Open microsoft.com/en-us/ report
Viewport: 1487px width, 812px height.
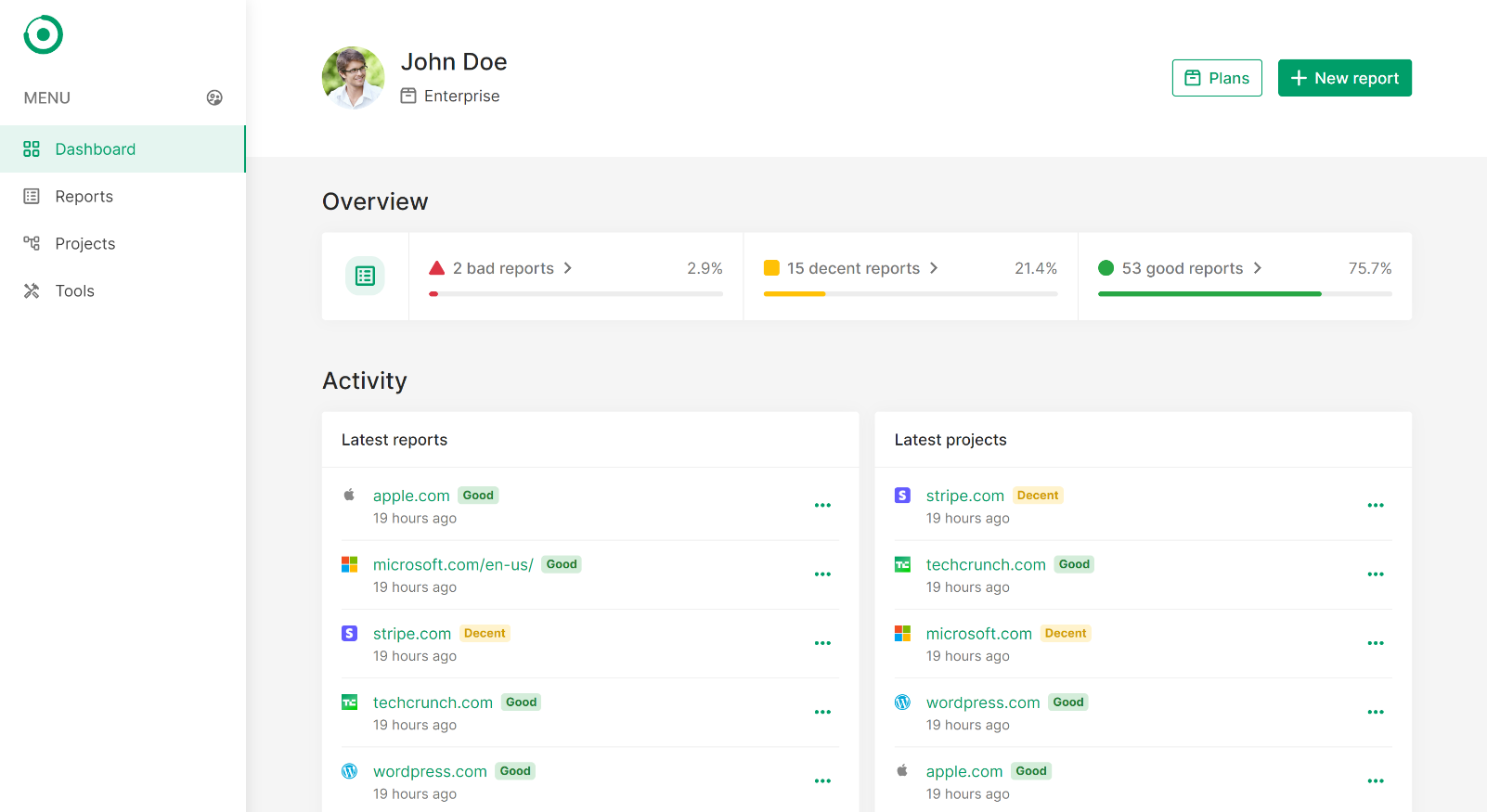453,564
